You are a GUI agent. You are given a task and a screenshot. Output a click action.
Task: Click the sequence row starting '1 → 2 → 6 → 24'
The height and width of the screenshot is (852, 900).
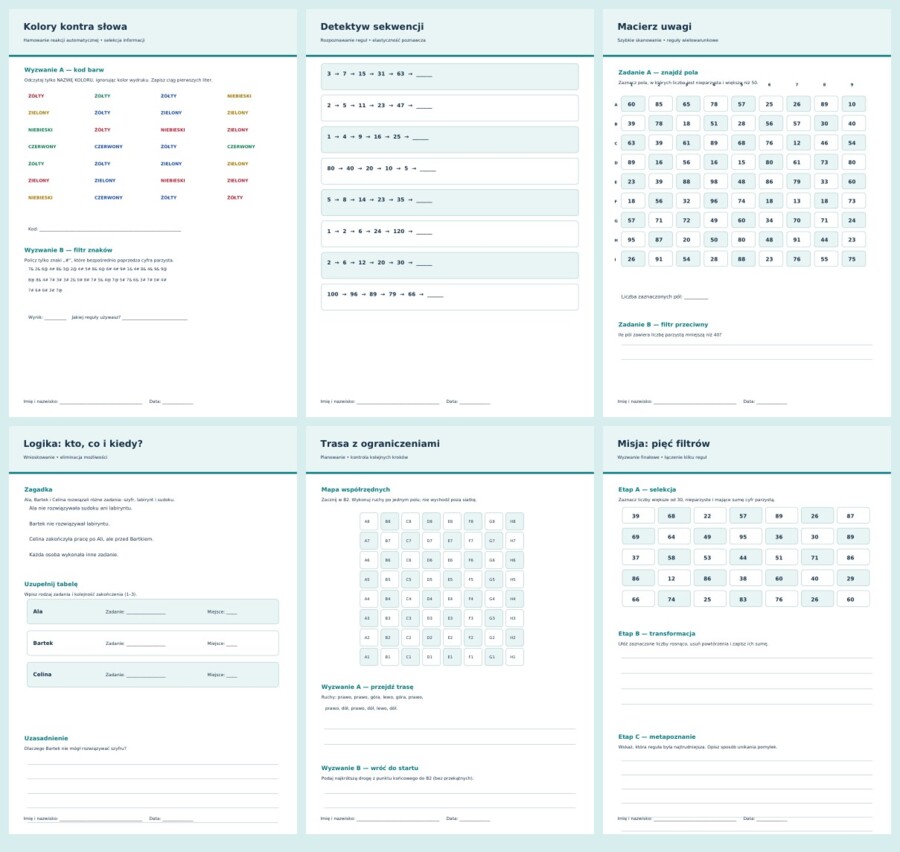(x=449, y=234)
